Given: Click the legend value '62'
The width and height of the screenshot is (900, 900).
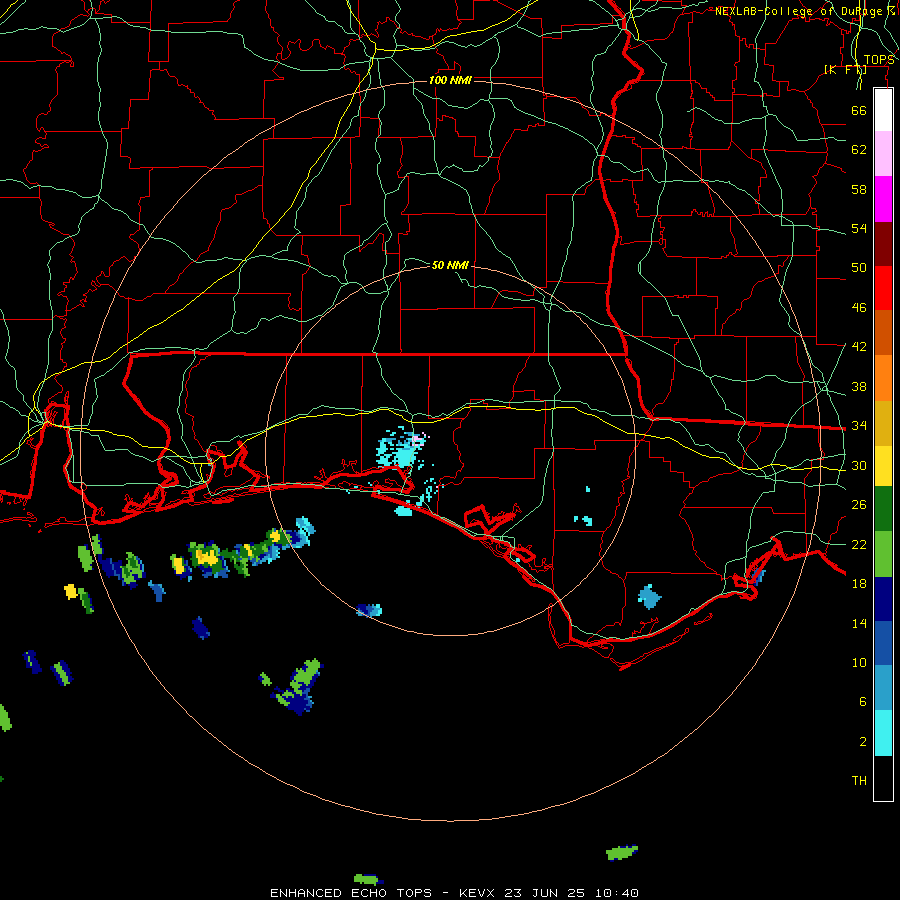Looking at the screenshot, I should tap(859, 150).
